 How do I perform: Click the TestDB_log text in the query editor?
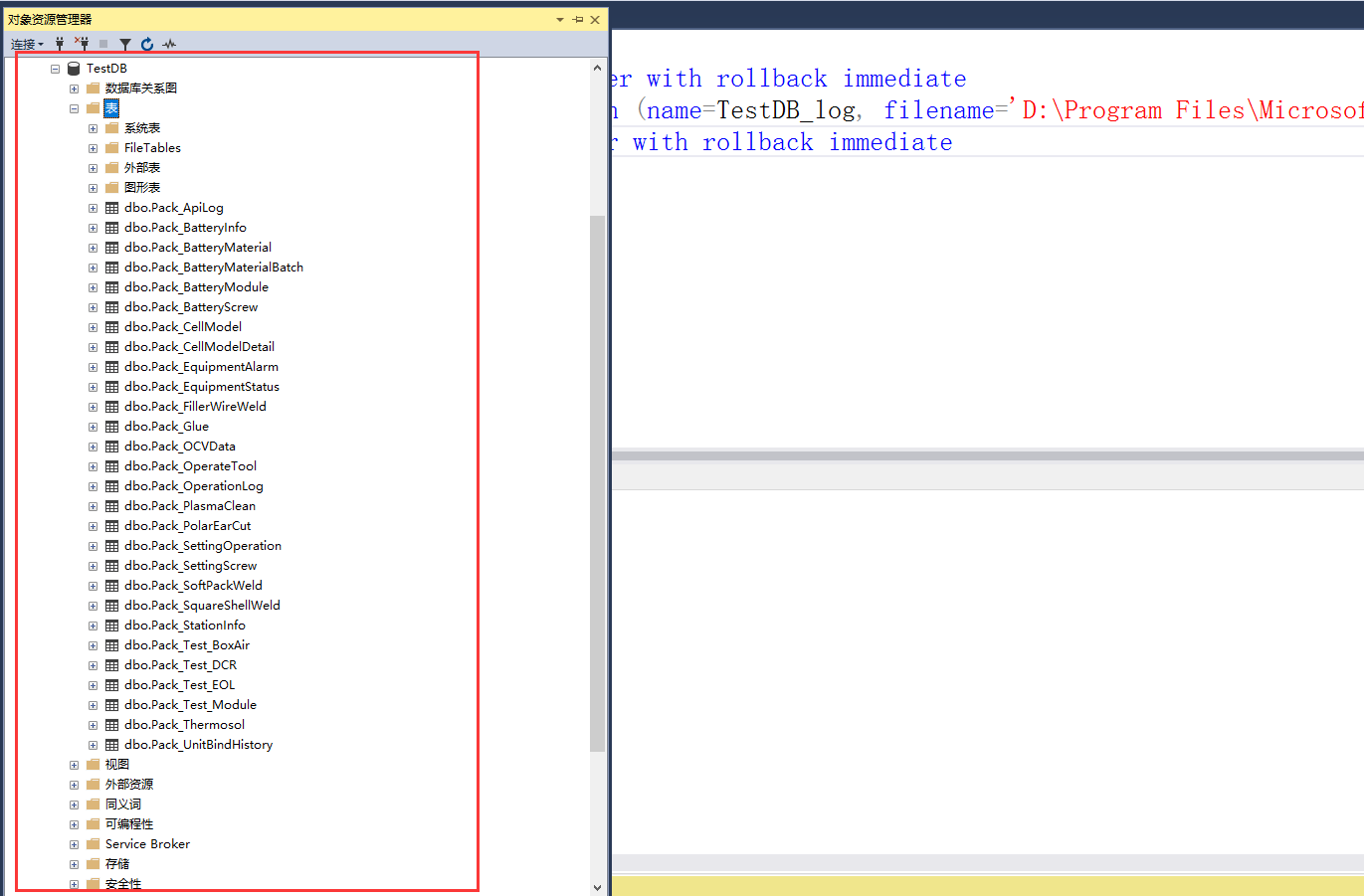point(787,110)
